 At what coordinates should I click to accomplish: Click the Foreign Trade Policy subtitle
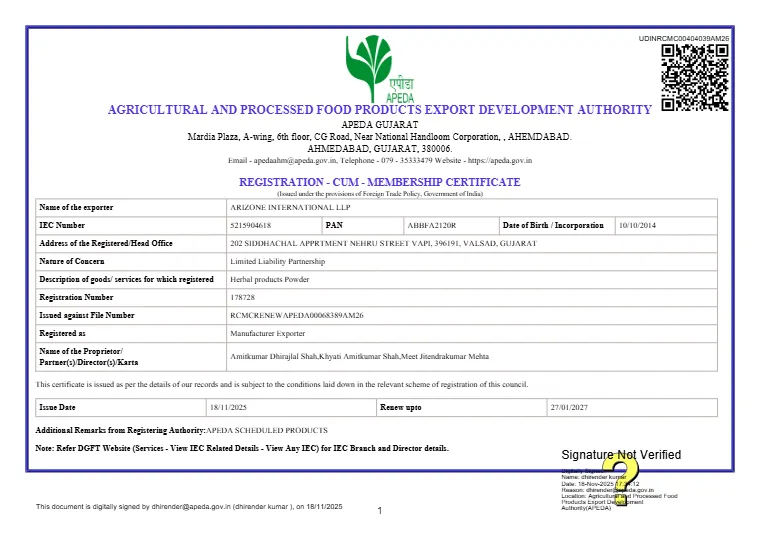(380, 194)
